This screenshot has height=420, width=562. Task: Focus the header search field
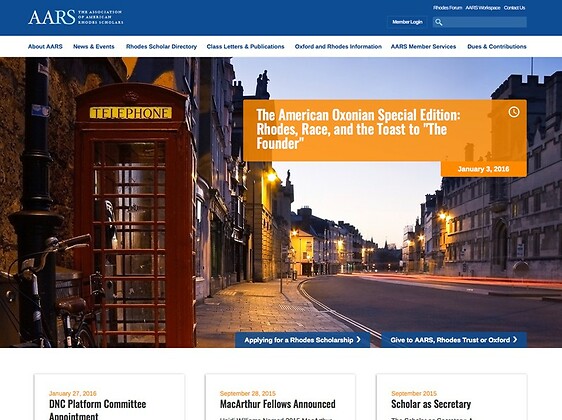pyautogui.click(x=480, y=22)
